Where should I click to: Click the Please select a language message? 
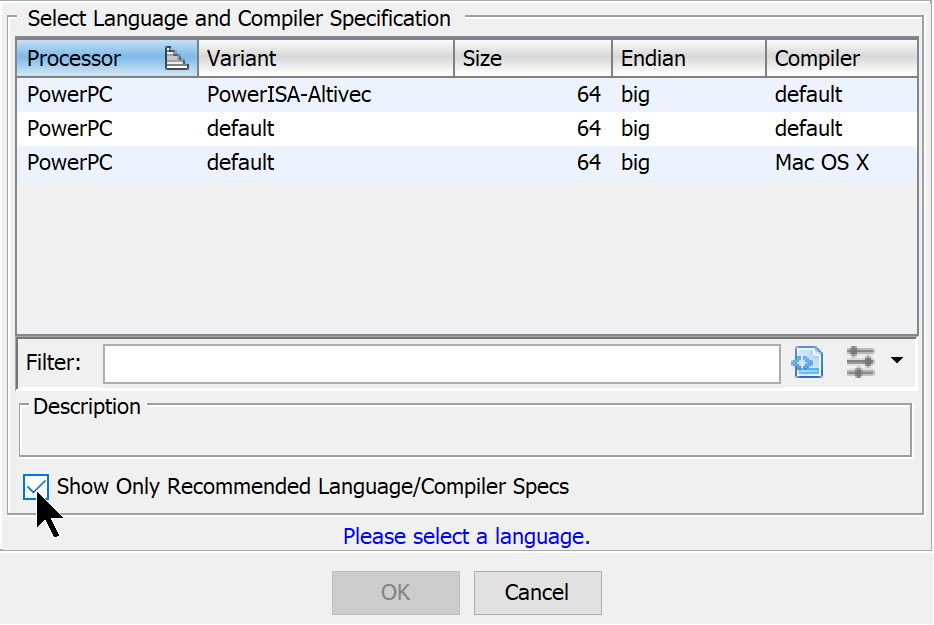coord(466,537)
